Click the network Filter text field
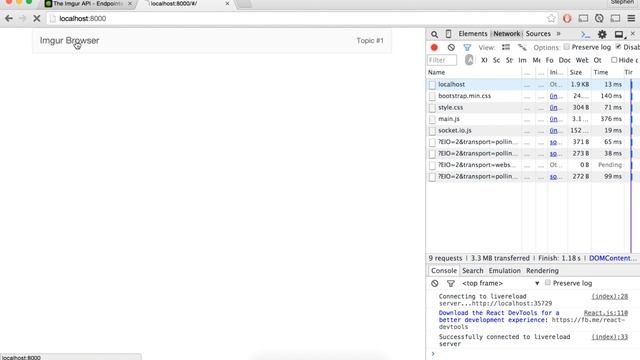 442,60
